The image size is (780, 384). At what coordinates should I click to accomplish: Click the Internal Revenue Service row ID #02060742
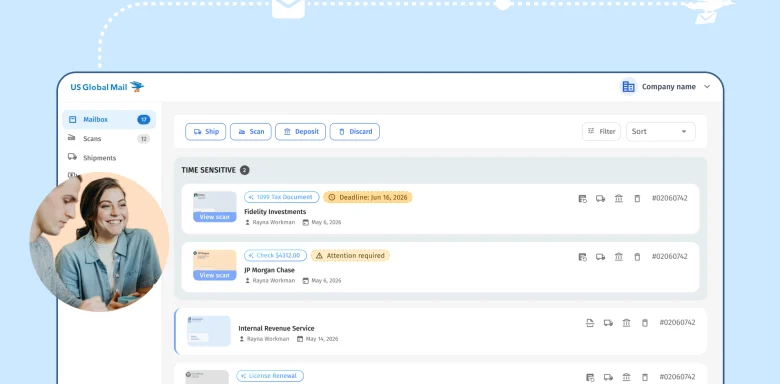[678, 322]
